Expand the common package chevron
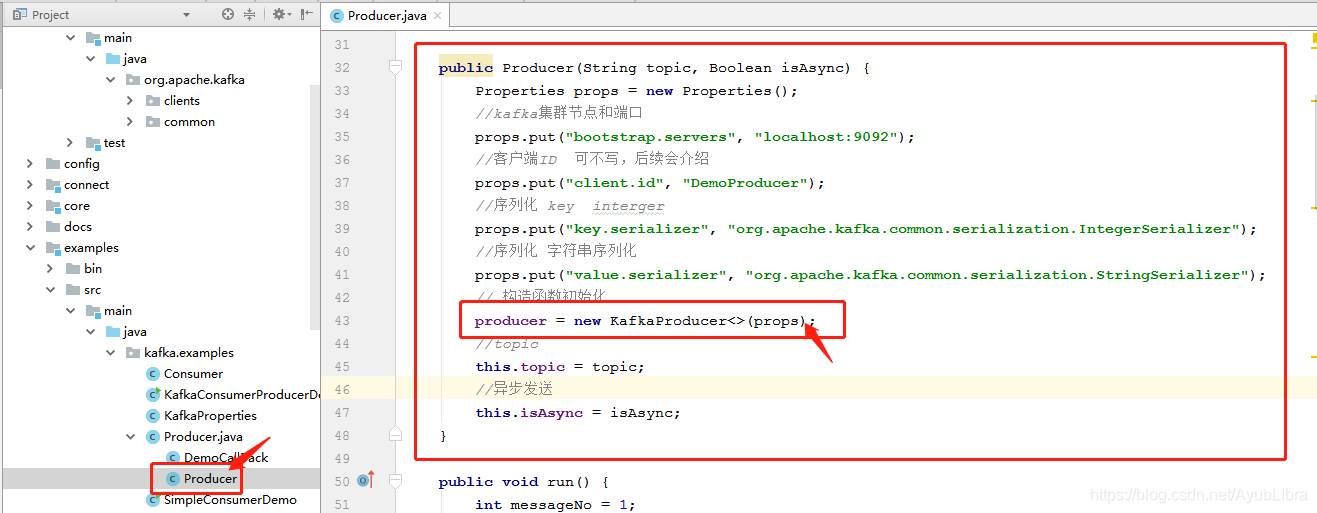This screenshot has width=1317, height=513. [132, 122]
